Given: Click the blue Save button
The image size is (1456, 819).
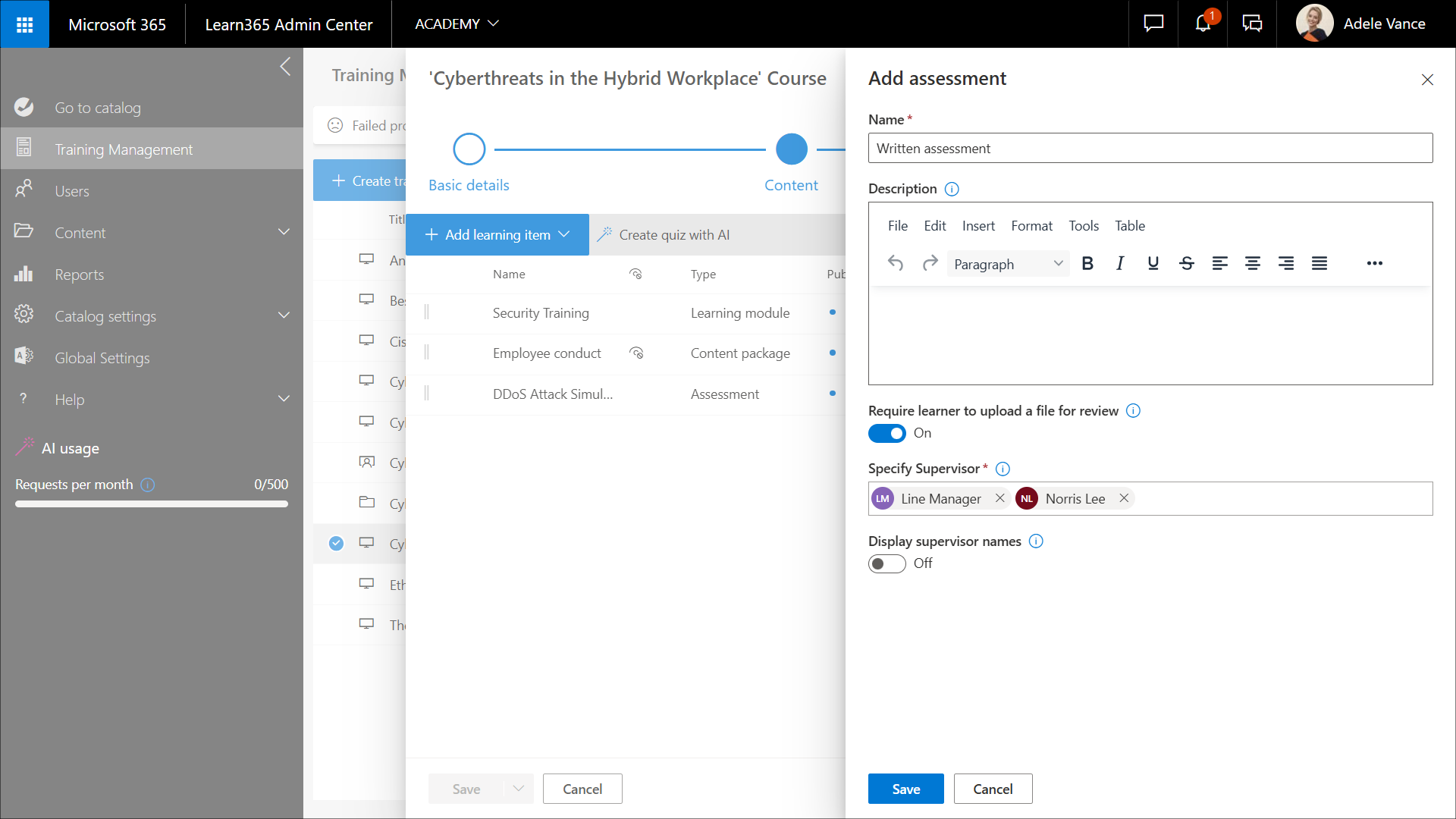Looking at the screenshot, I should 905,789.
